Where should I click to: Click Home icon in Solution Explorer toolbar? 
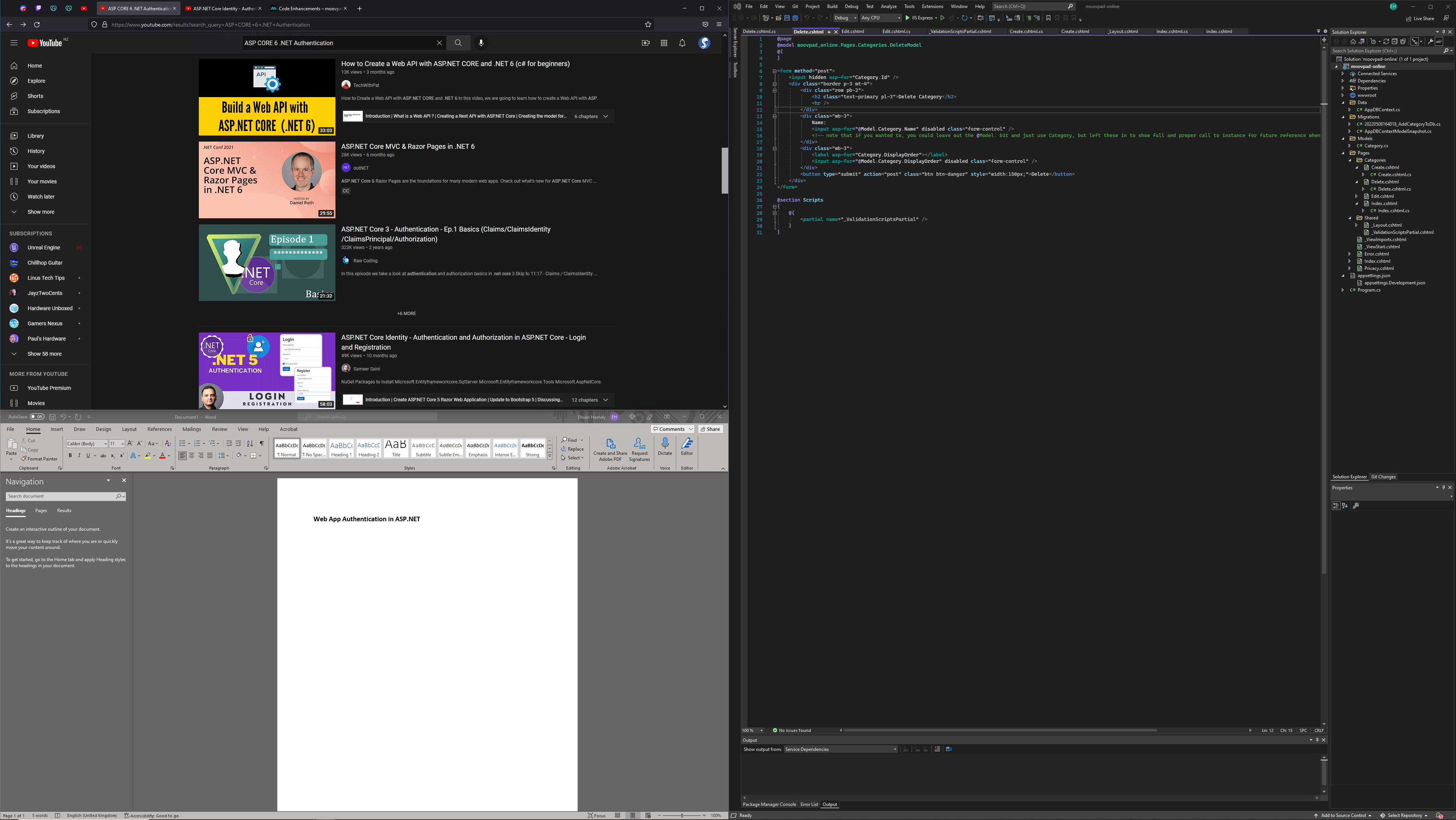[x=1352, y=41]
